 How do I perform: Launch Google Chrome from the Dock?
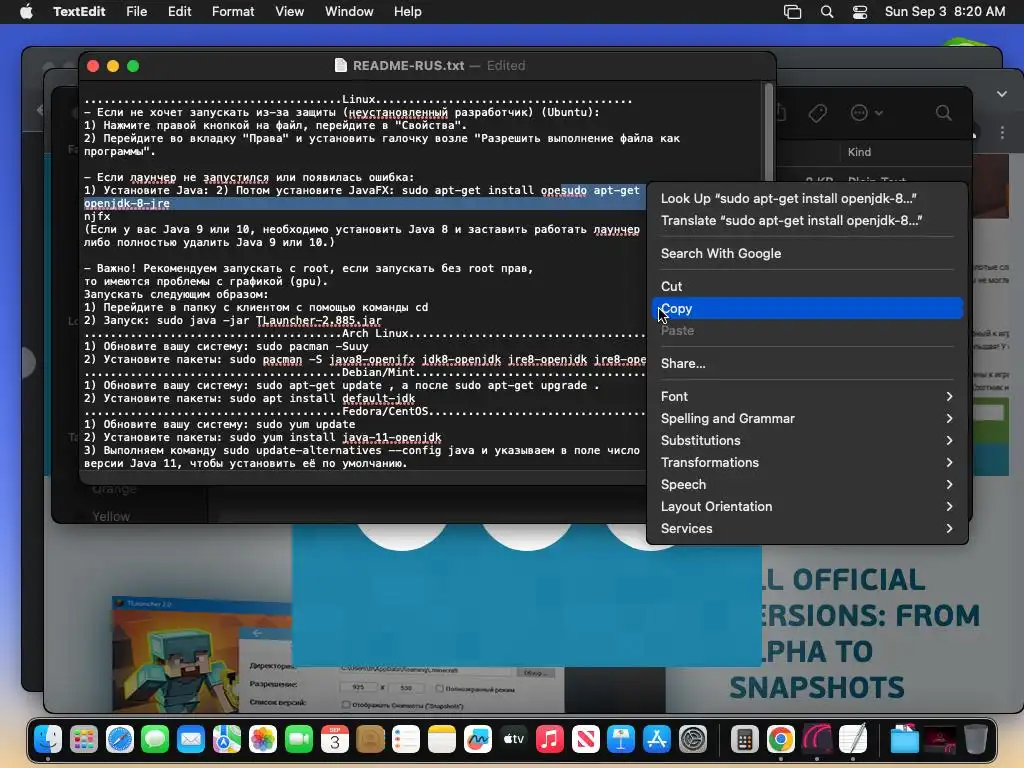point(780,739)
